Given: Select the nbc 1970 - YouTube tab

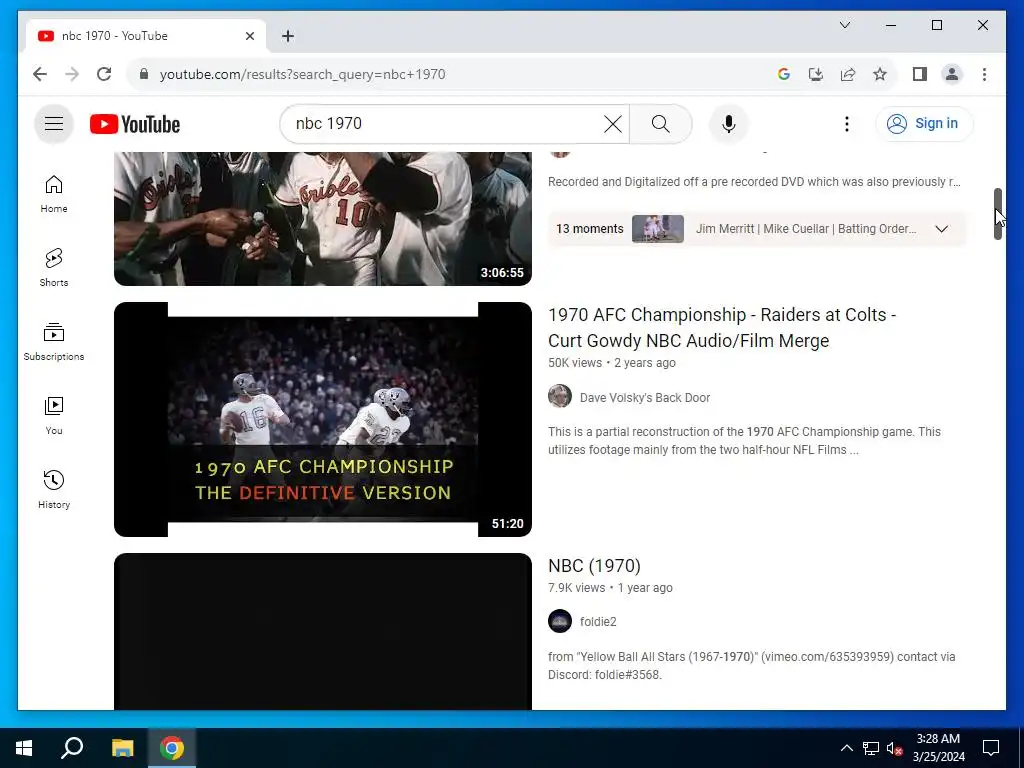Looking at the screenshot, I should point(146,36).
